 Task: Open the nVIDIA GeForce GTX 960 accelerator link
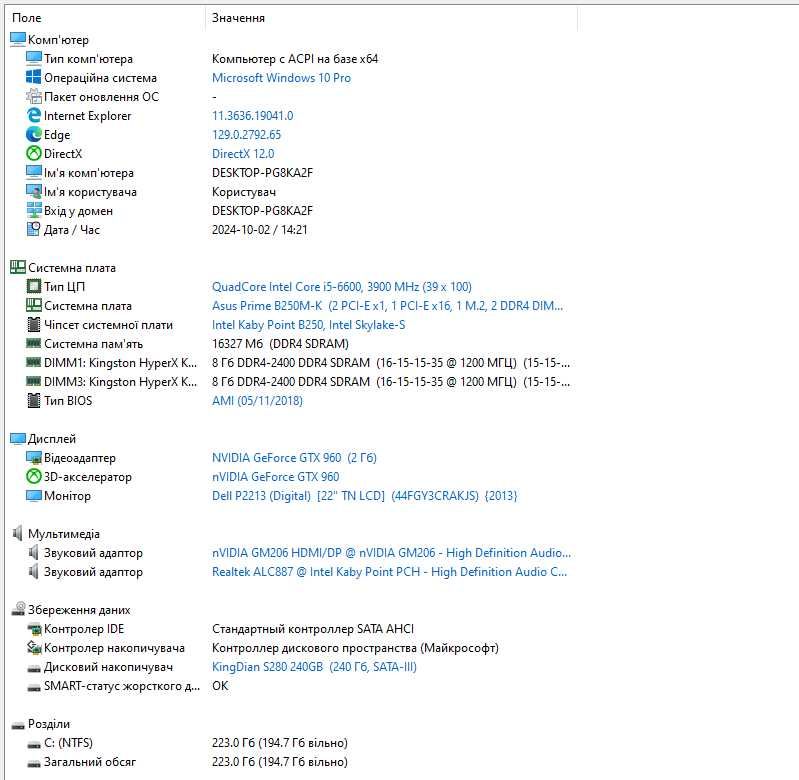tap(275, 476)
